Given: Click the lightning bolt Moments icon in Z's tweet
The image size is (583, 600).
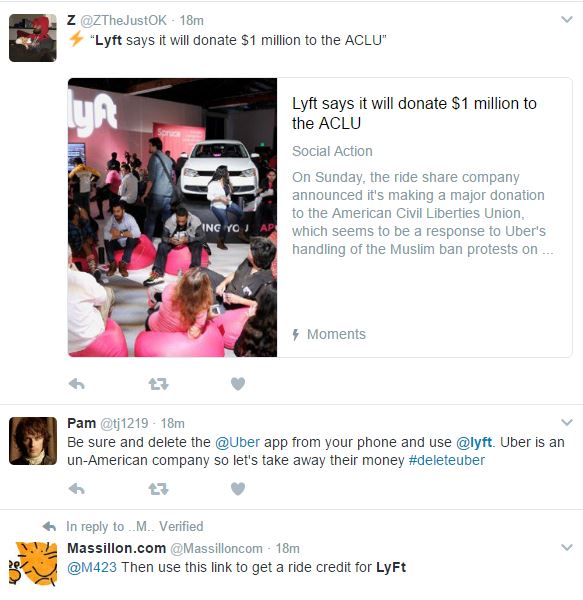Looking at the screenshot, I should [x=76, y=39].
